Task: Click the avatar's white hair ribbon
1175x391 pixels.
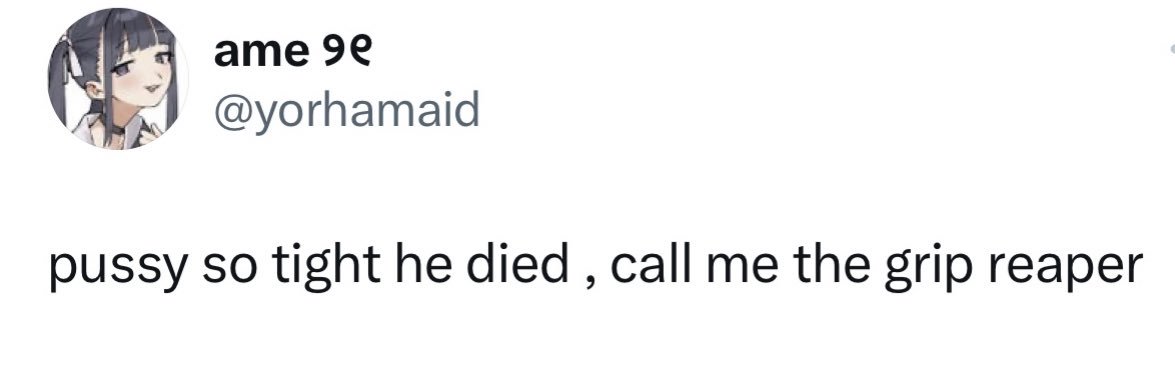Action: [75, 58]
